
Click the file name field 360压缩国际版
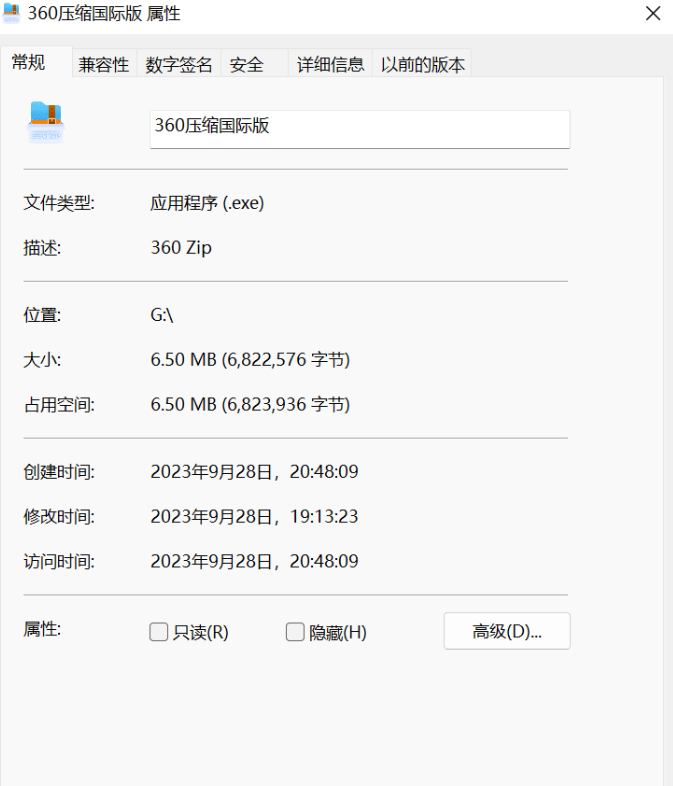pyautogui.click(x=359, y=128)
